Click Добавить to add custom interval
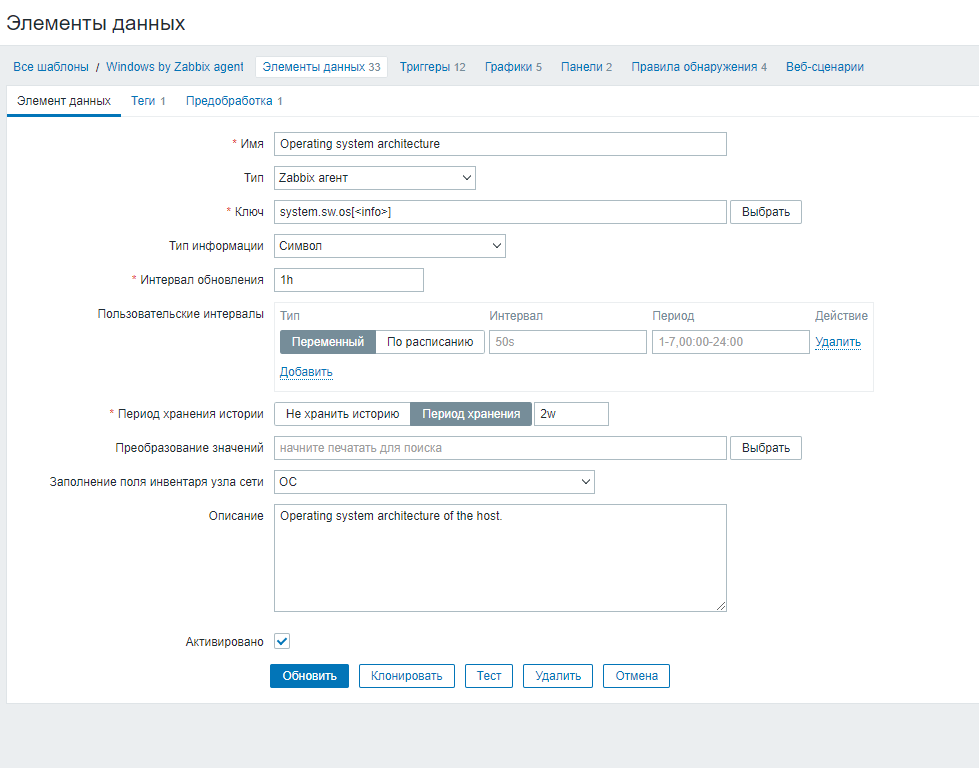Viewport: 979px width, 768px height. 306,372
